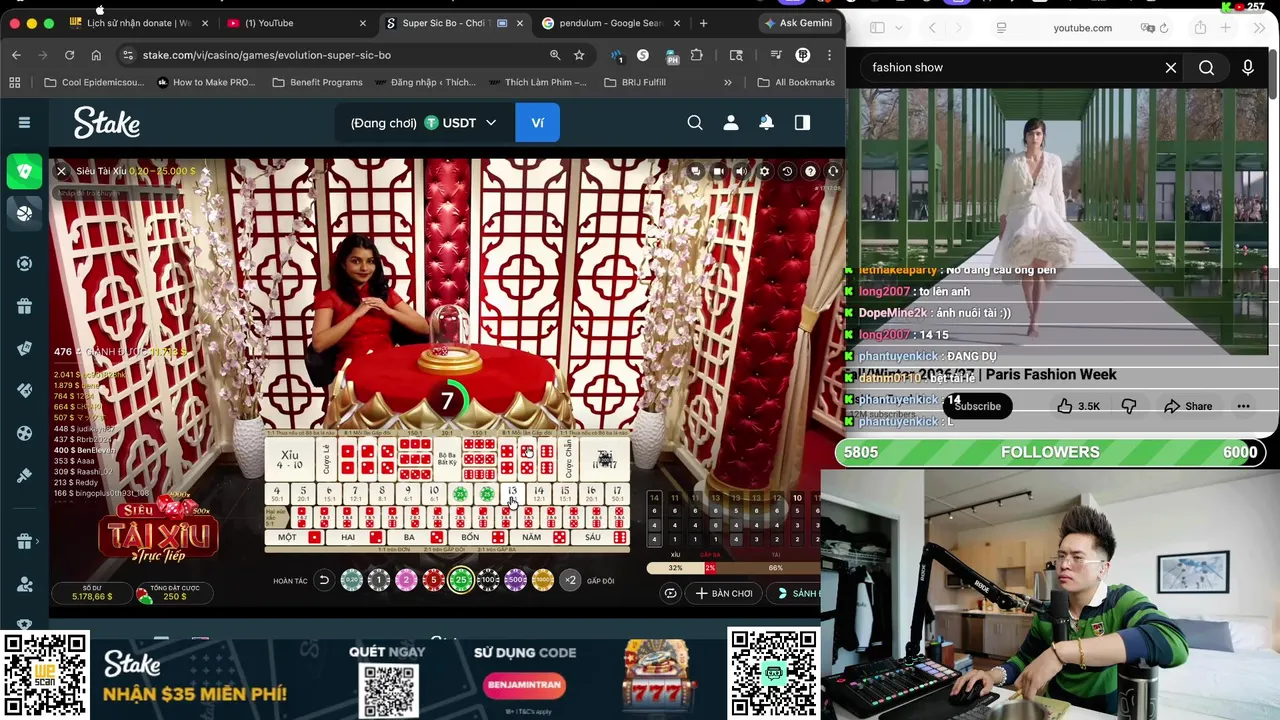
Task: Bet on total 13 spot
Action: [512, 494]
